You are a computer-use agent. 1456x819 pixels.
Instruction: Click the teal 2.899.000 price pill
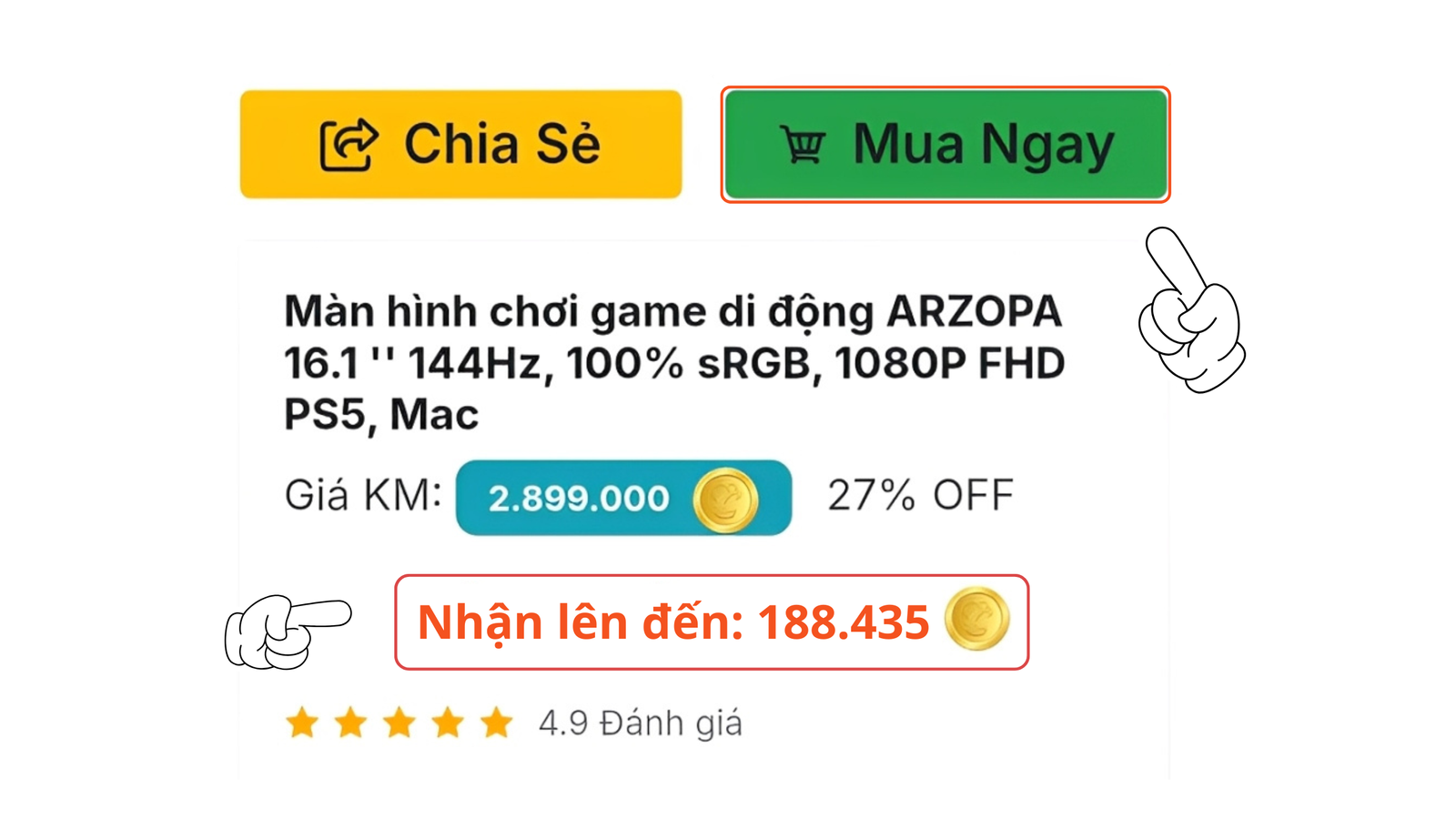[x=623, y=499]
